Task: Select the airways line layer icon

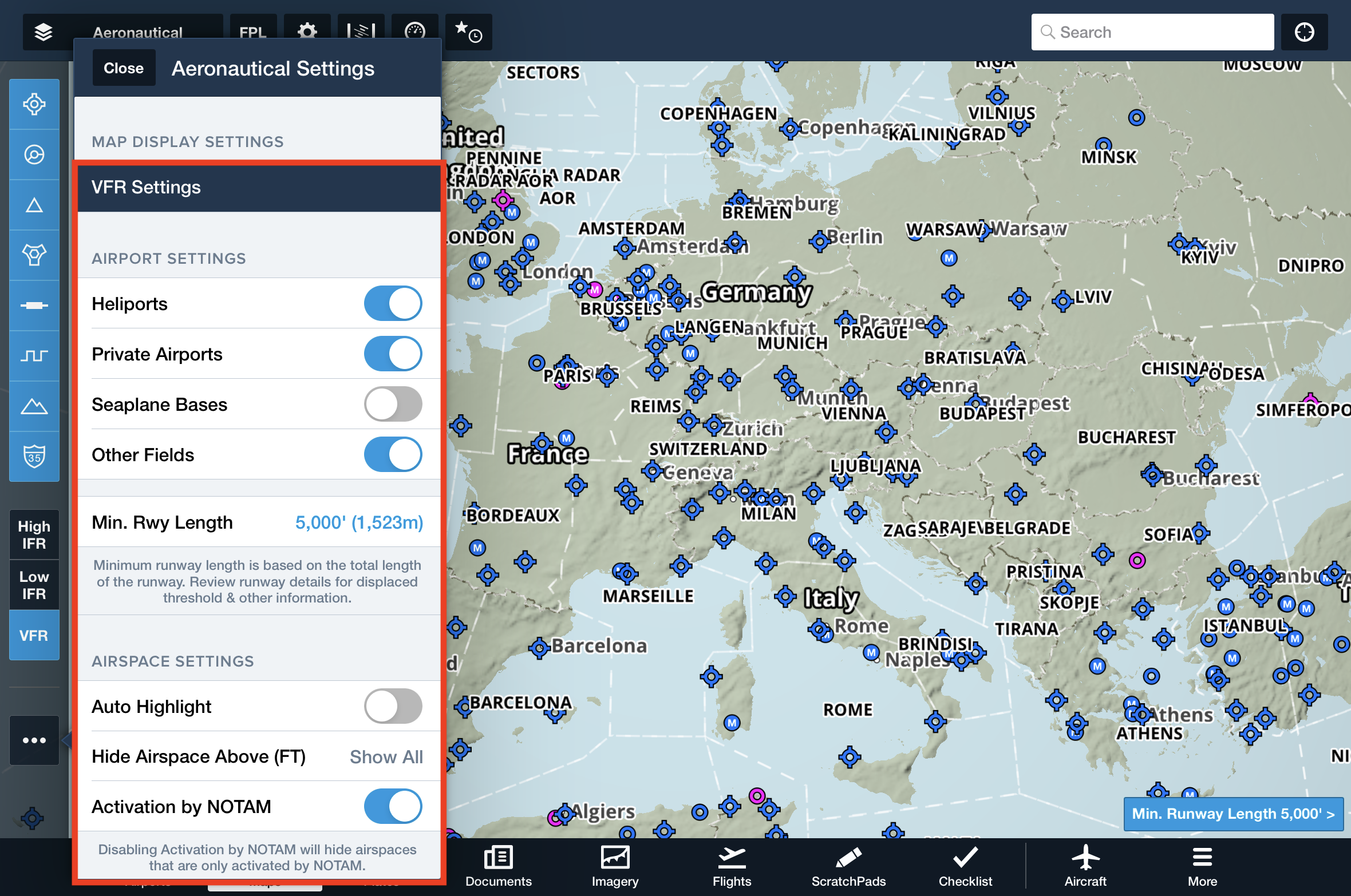Action: click(x=34, y=306)
